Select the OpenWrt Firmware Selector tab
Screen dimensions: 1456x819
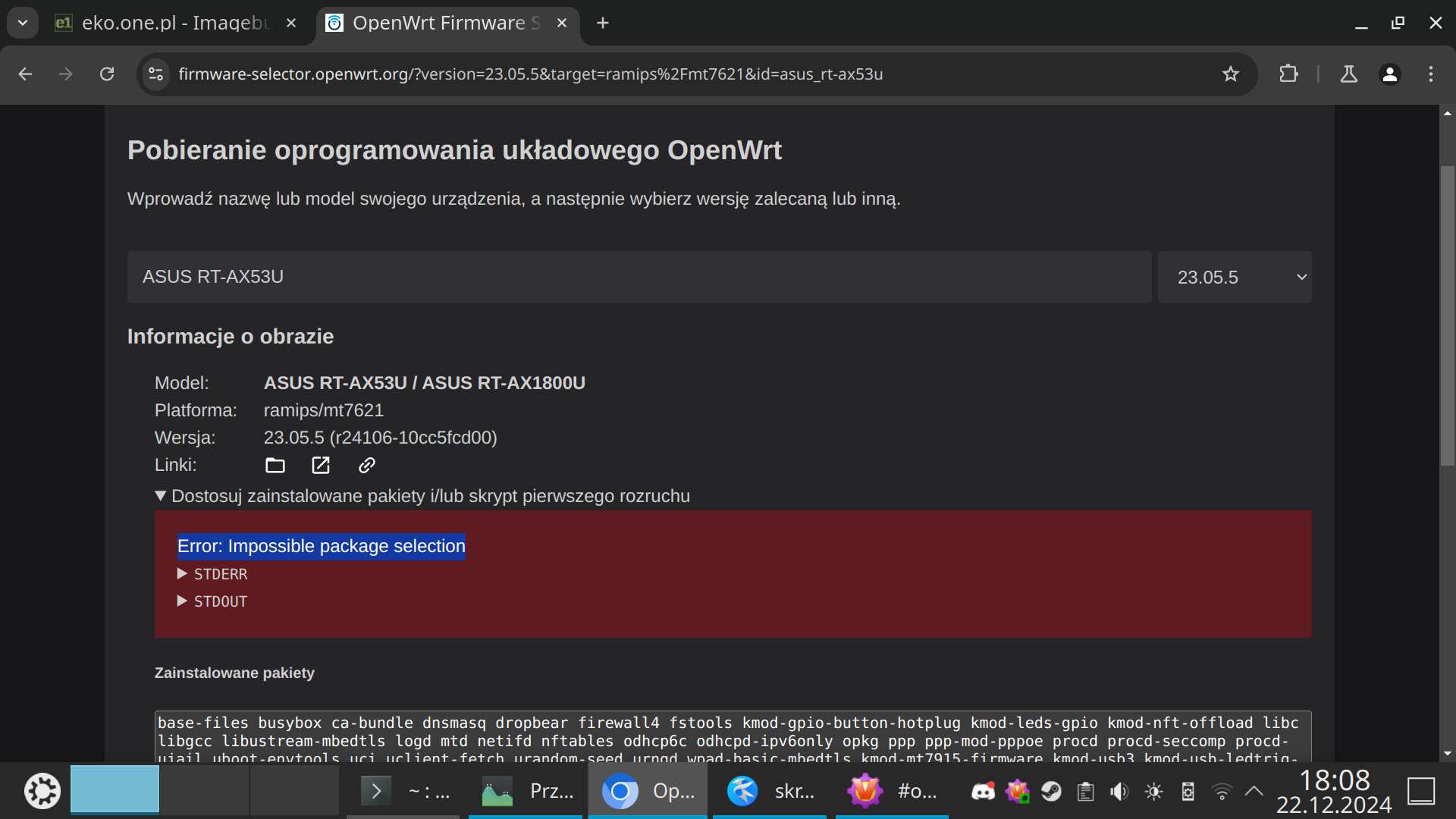click(x=447, y=24)
